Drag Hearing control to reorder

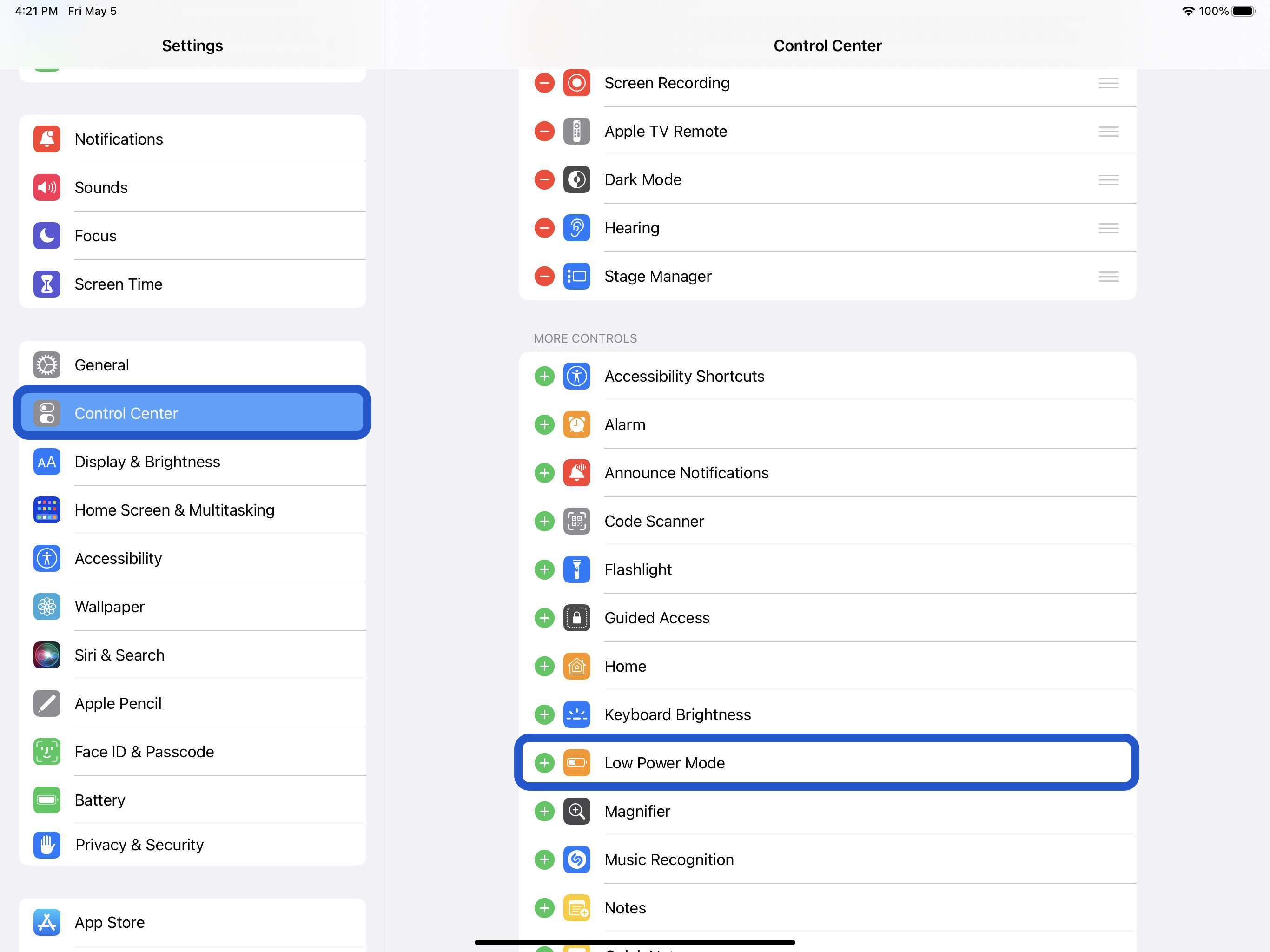click(x=1108, y=228)
